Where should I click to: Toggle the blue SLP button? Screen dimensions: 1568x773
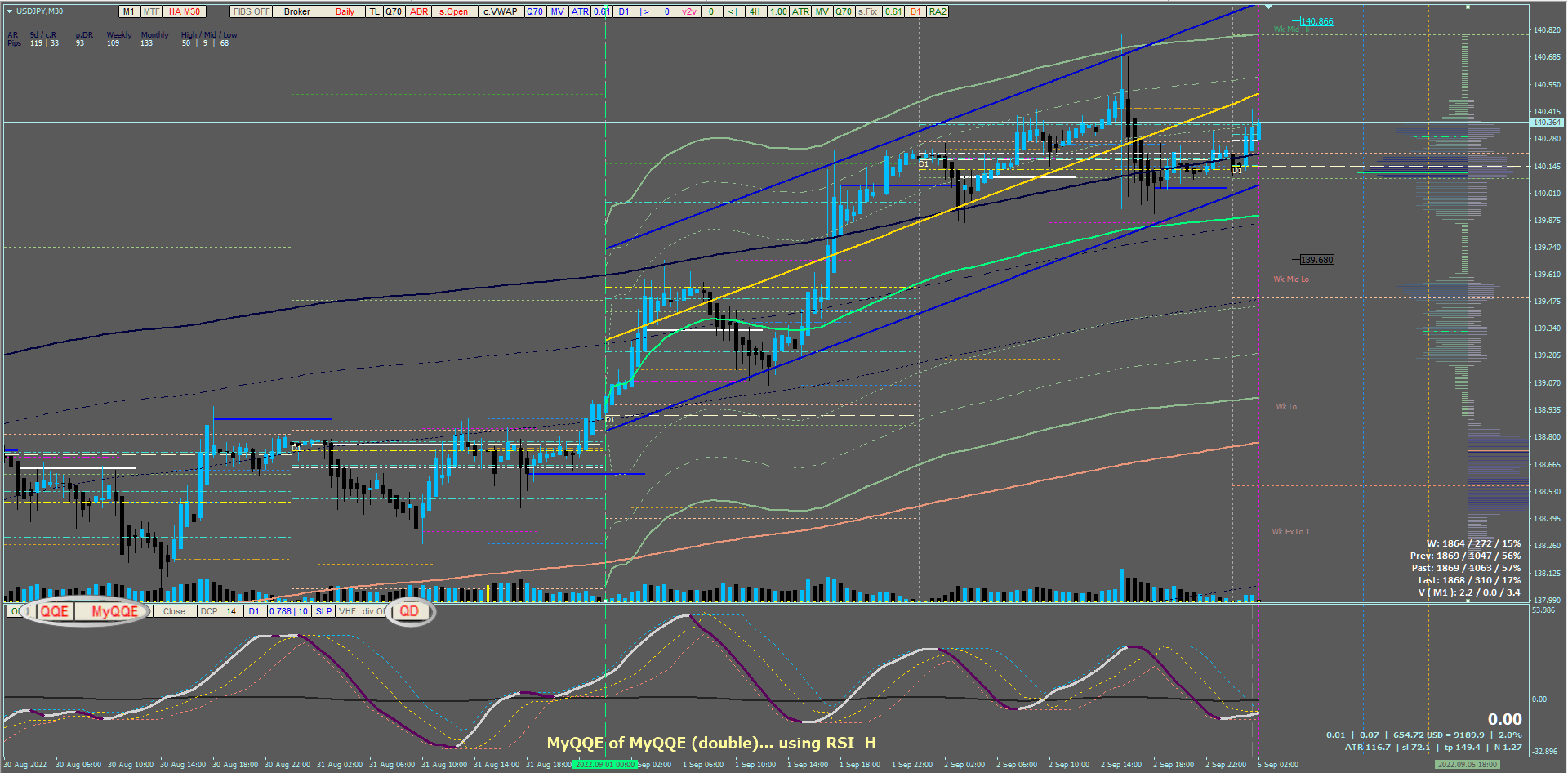323,611
